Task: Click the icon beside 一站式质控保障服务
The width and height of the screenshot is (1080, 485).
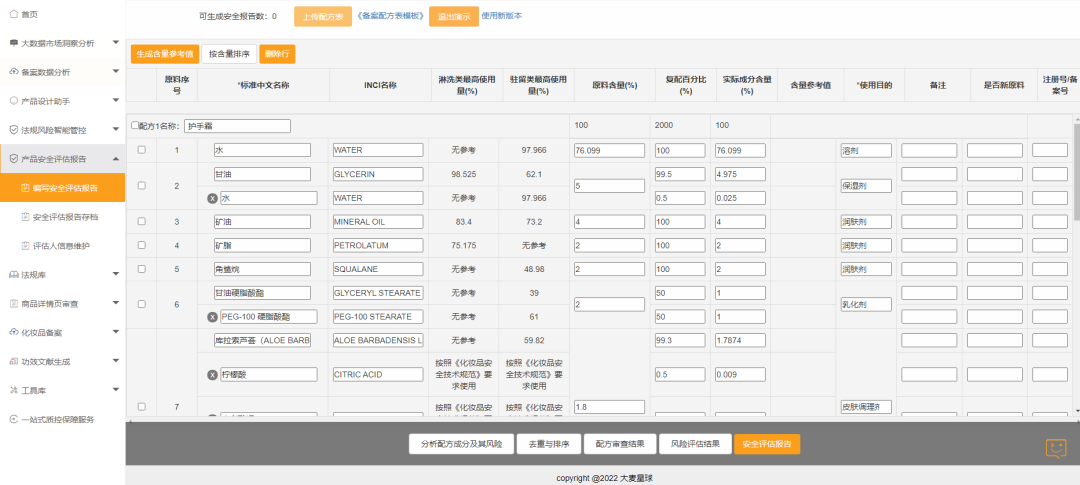Action: tap(14, 419)
